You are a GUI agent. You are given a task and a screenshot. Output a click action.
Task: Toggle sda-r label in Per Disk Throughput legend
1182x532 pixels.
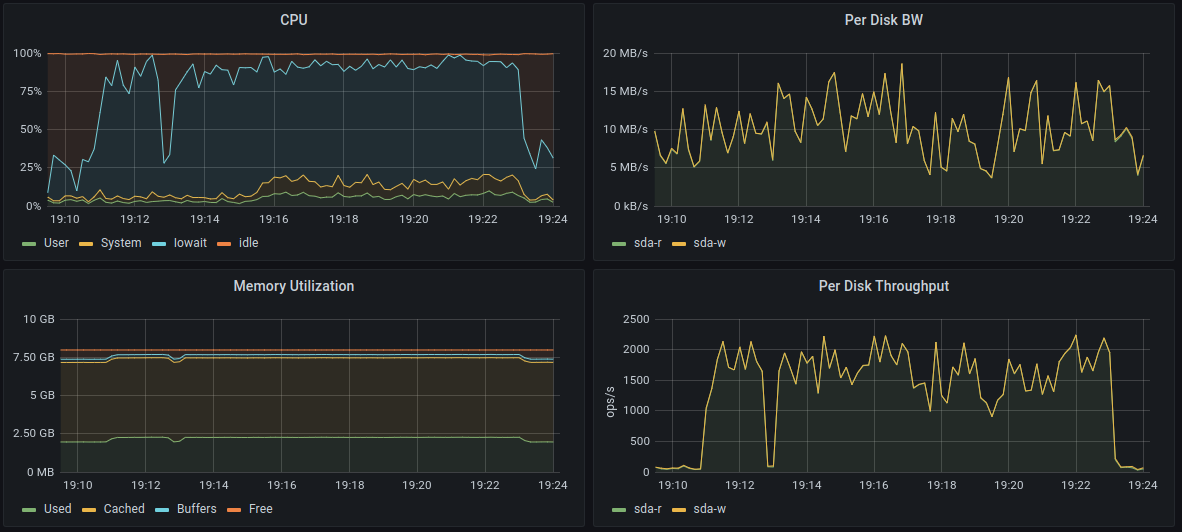(x=649, y=509)
